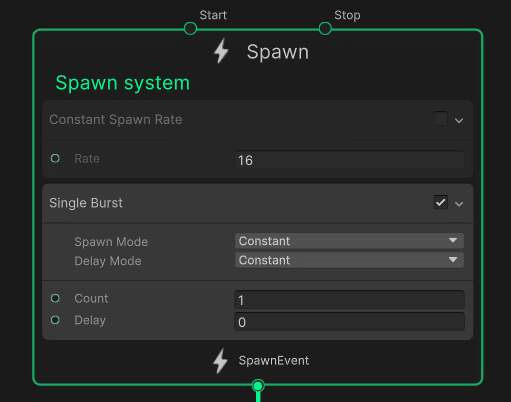
Task: Collapse the Constant Spawn Rate block chevron
Action: point(459,120)
